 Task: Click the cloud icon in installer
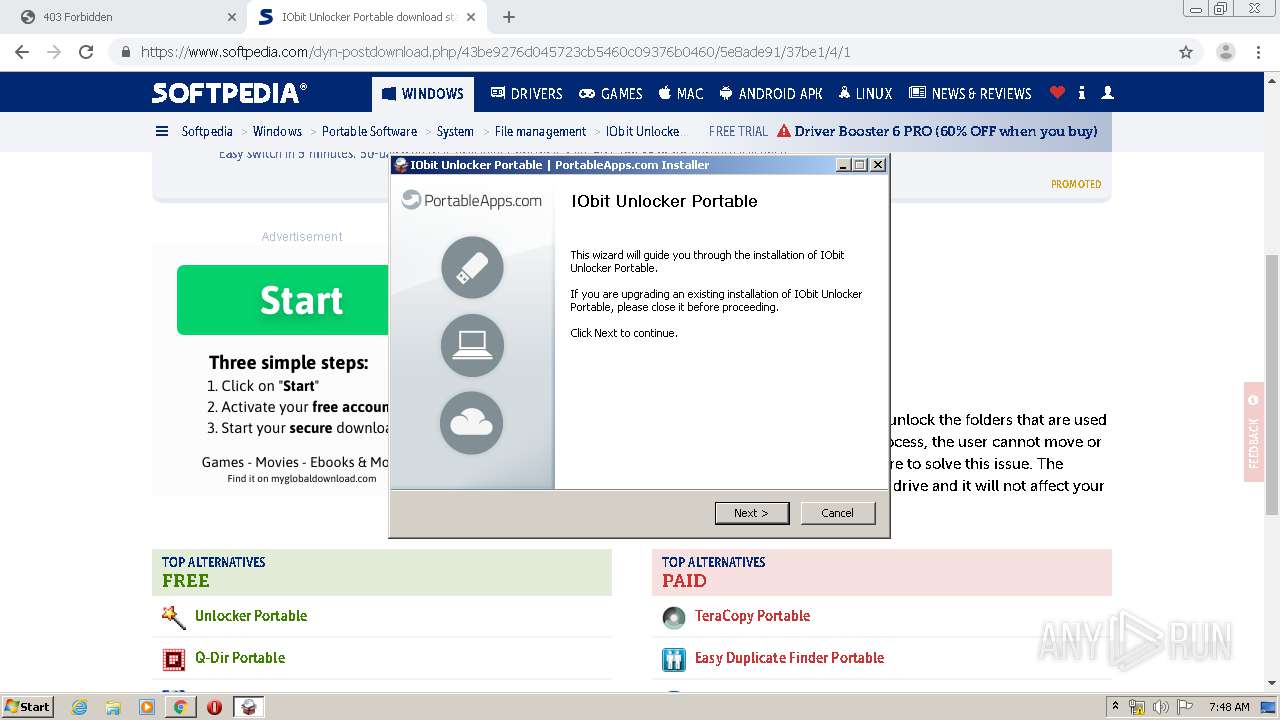[471, 423]
